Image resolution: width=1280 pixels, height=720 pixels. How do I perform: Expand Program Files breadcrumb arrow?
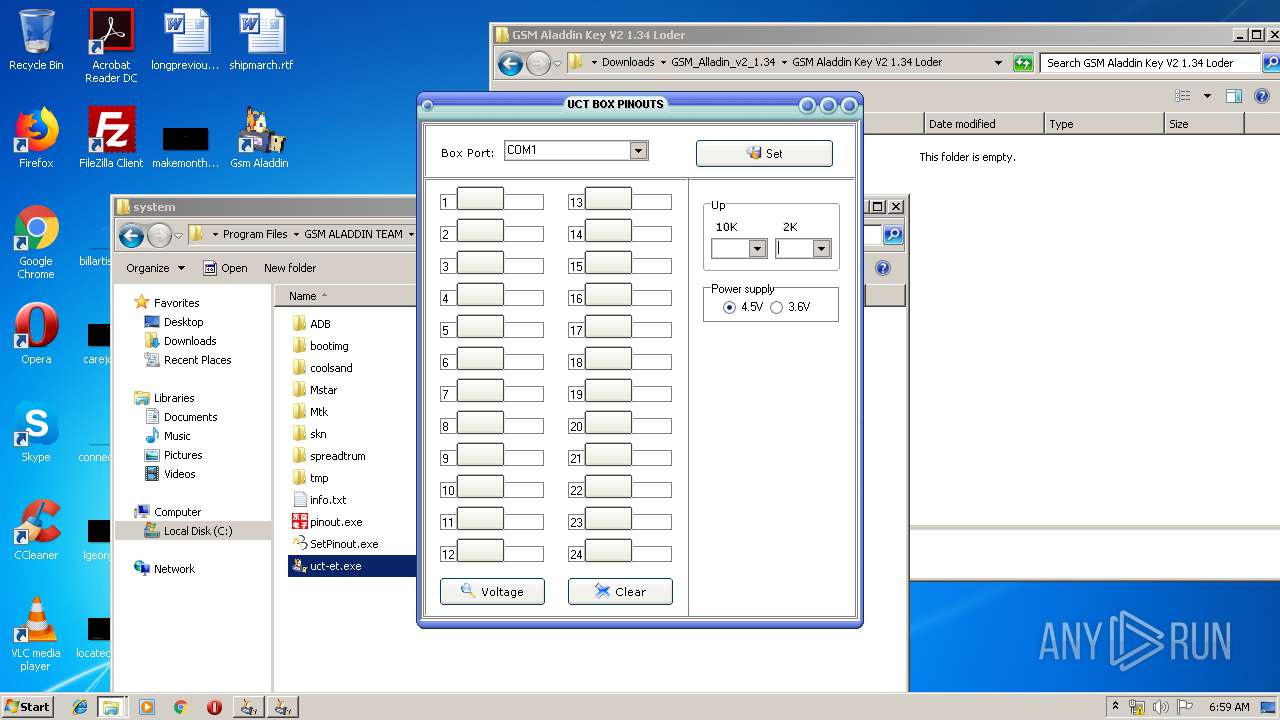(x=295, y=234)
